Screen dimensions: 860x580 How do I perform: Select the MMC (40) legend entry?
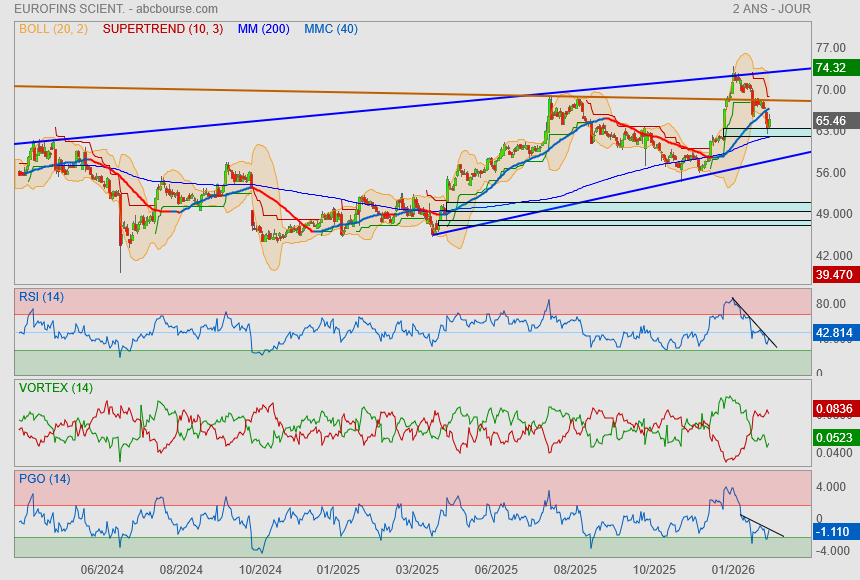(x=331, y=28)
